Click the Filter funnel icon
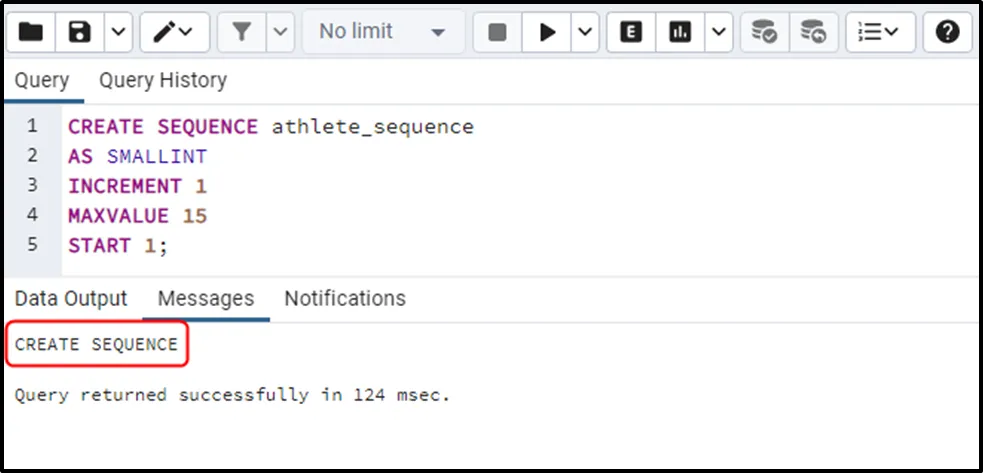The width and height of the screenshot is (983, 473). (x=241, y=33)
